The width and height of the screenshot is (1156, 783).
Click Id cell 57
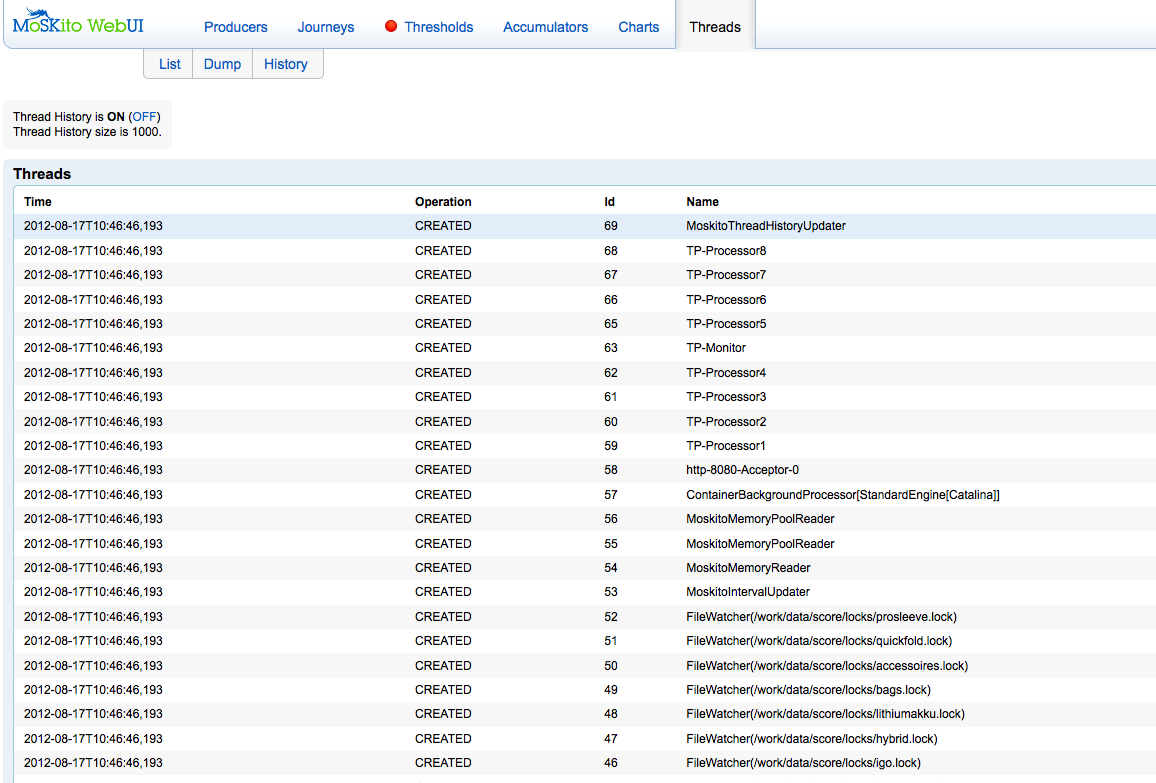(x=610, y=495)
